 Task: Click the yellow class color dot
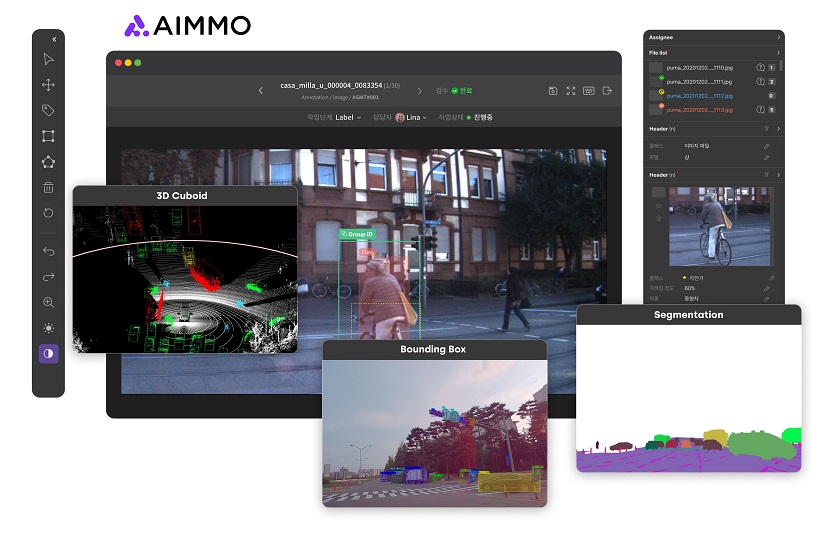coord(684,278)
